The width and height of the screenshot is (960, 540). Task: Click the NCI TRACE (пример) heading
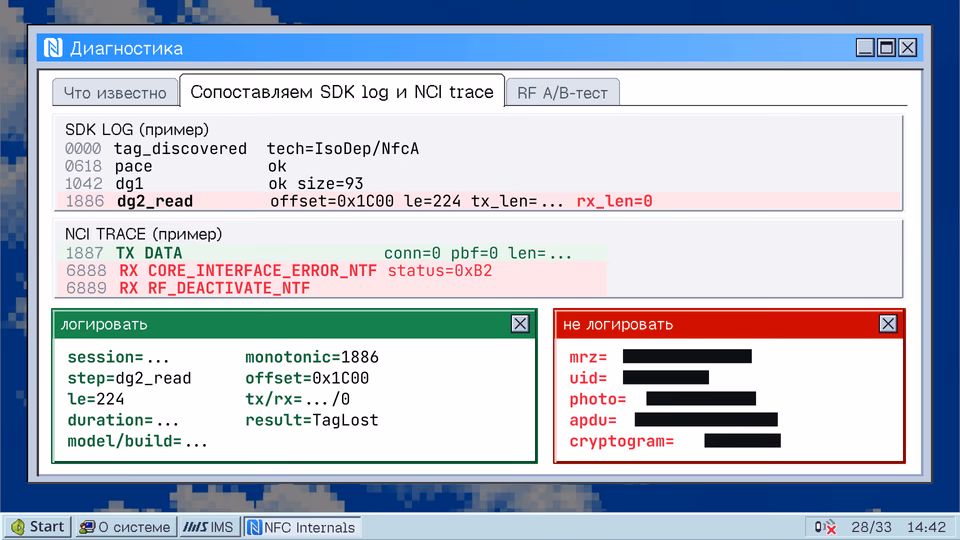(143, 234)
